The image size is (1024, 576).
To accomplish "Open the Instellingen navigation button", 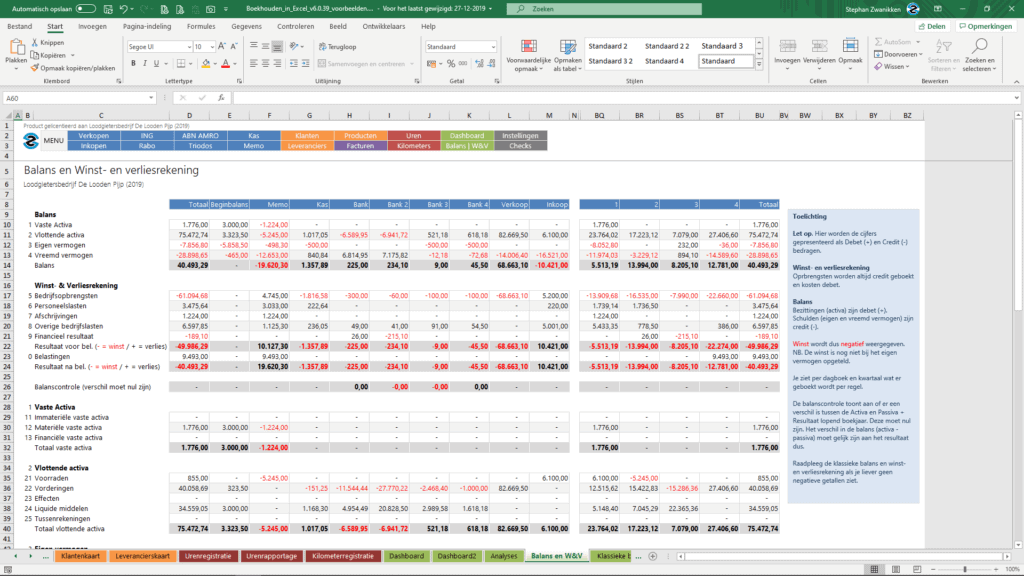I will click(x=521, y=135).
